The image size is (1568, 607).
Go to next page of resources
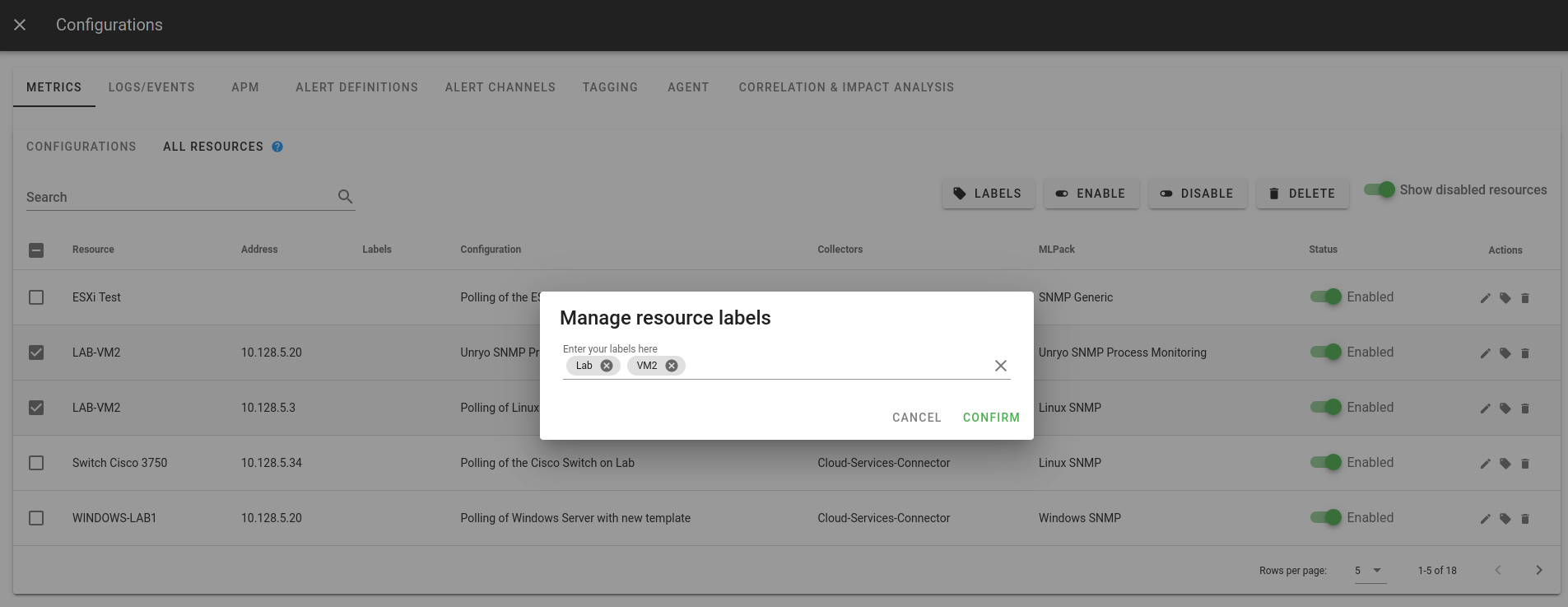click(x=1539, y=570)
